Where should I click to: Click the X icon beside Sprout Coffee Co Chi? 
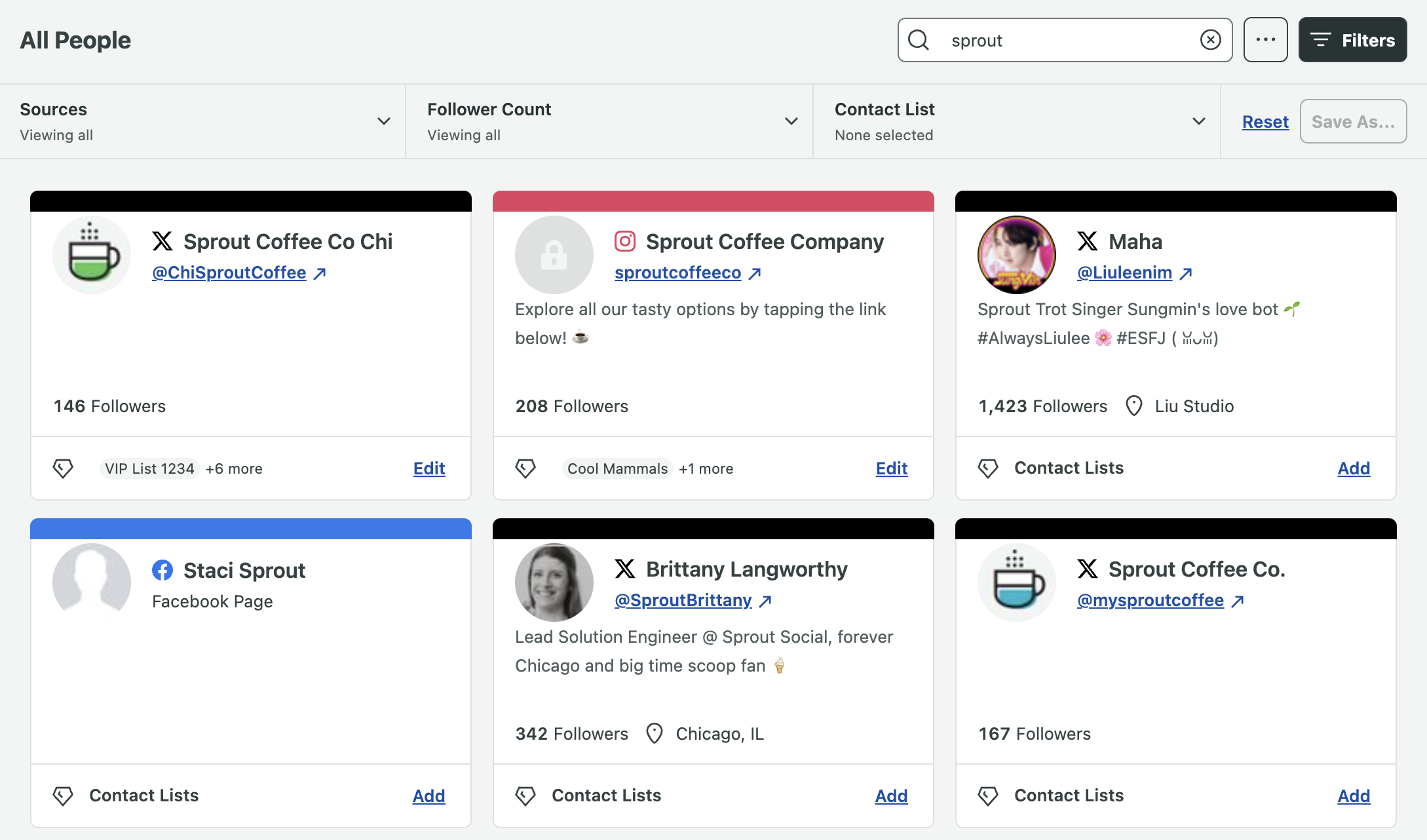pyautogui.click(x=162, y=241)
